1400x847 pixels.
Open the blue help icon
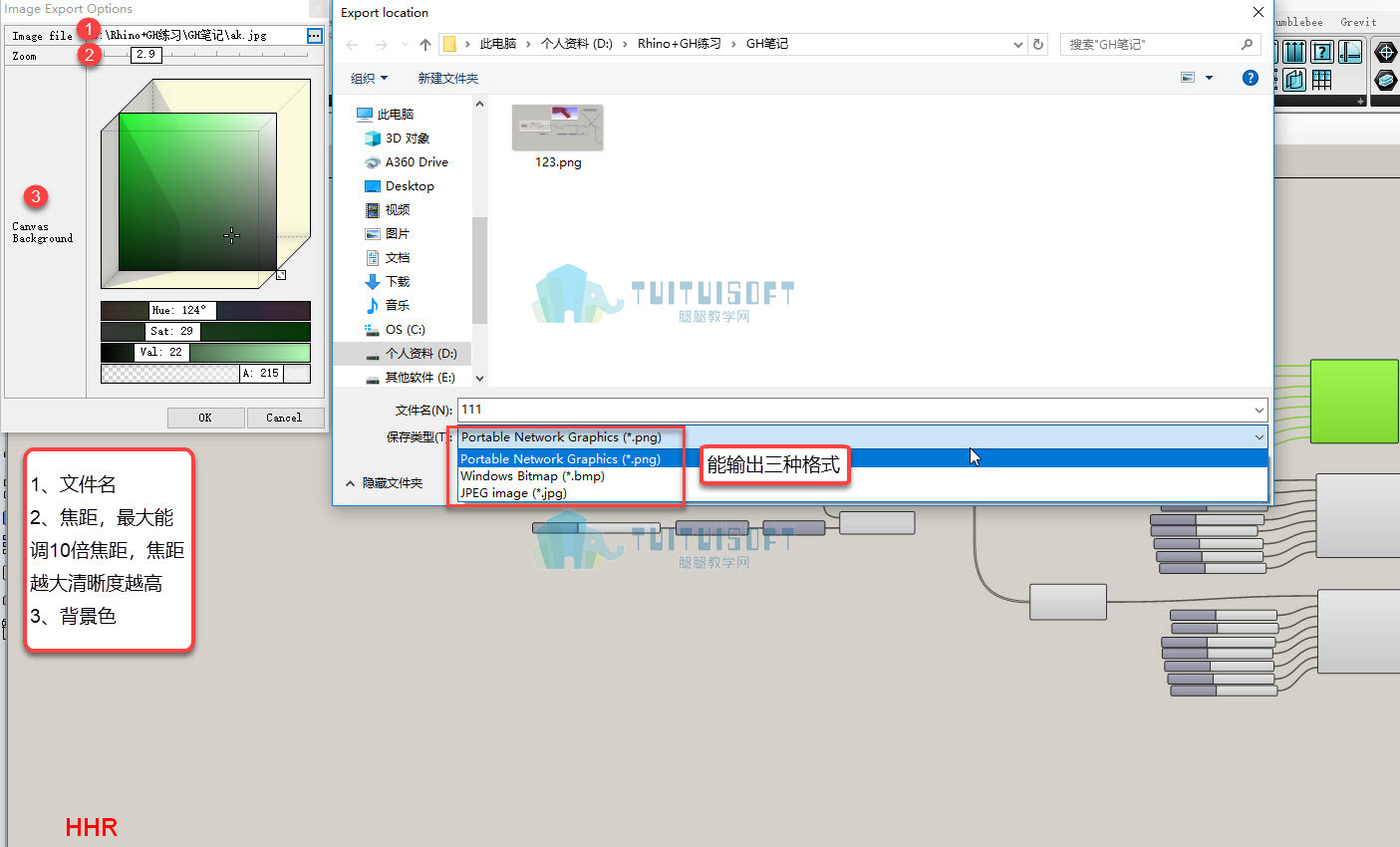tap(1251, 78)
